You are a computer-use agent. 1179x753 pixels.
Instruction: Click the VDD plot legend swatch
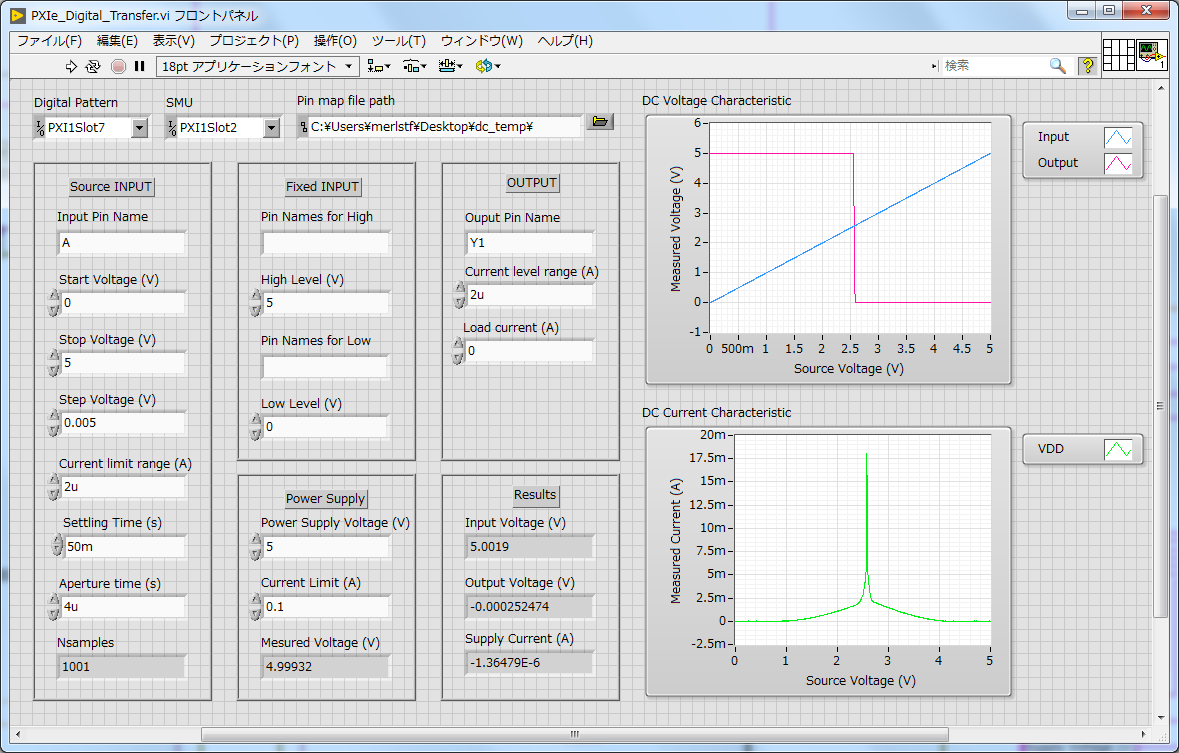[1118, 449]
